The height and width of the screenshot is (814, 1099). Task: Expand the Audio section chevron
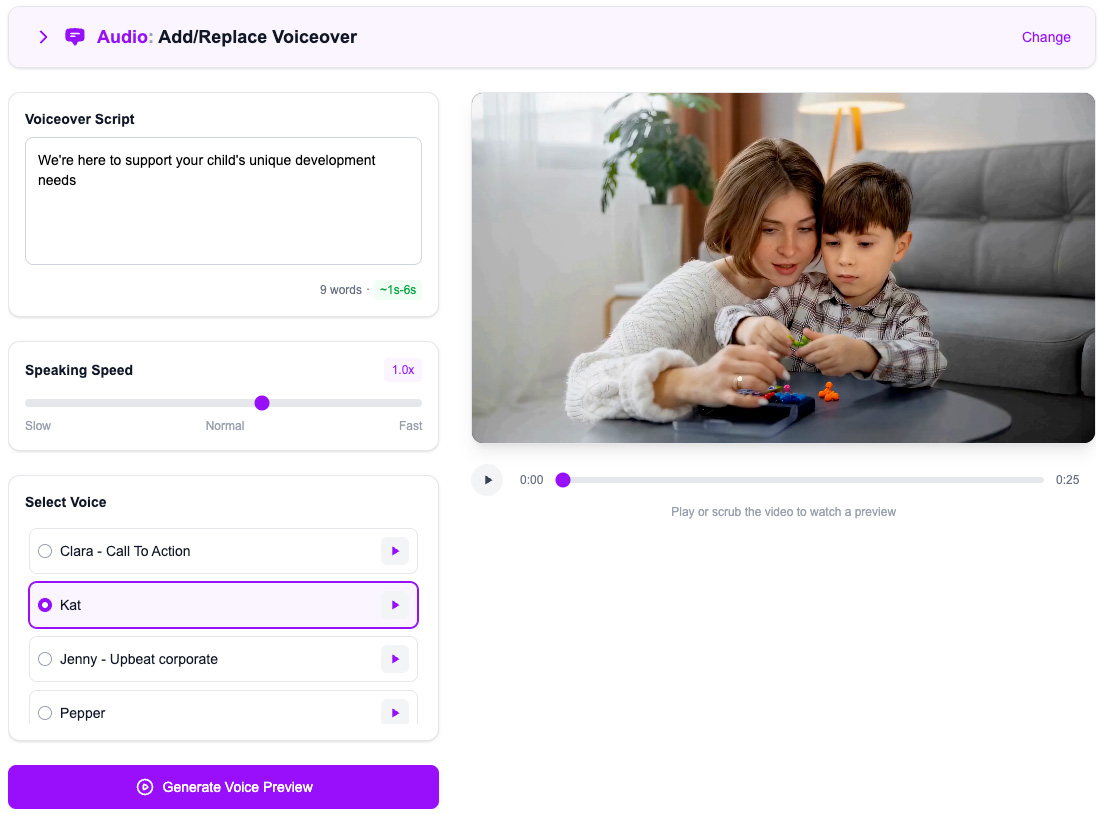point(43,37)
